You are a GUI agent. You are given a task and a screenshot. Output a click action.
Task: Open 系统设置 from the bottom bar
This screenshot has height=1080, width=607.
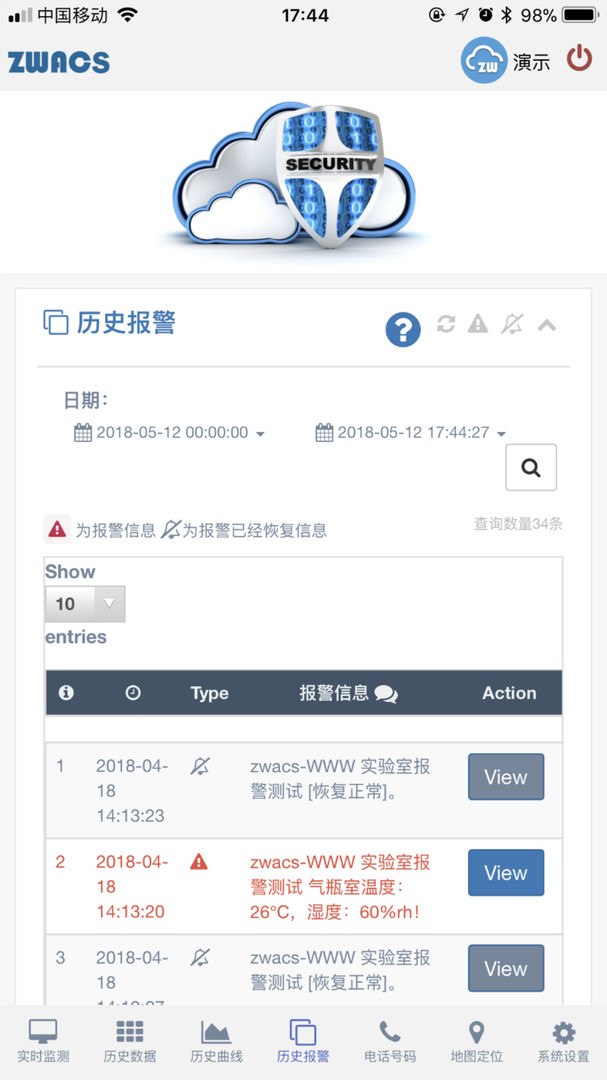coord(562,1040)
